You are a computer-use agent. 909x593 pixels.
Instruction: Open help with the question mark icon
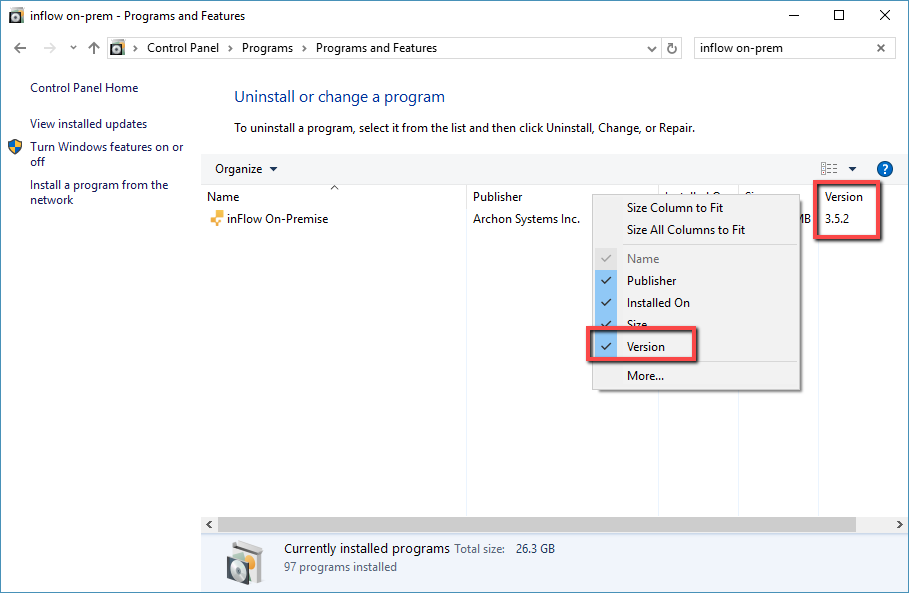coord(885,169)
